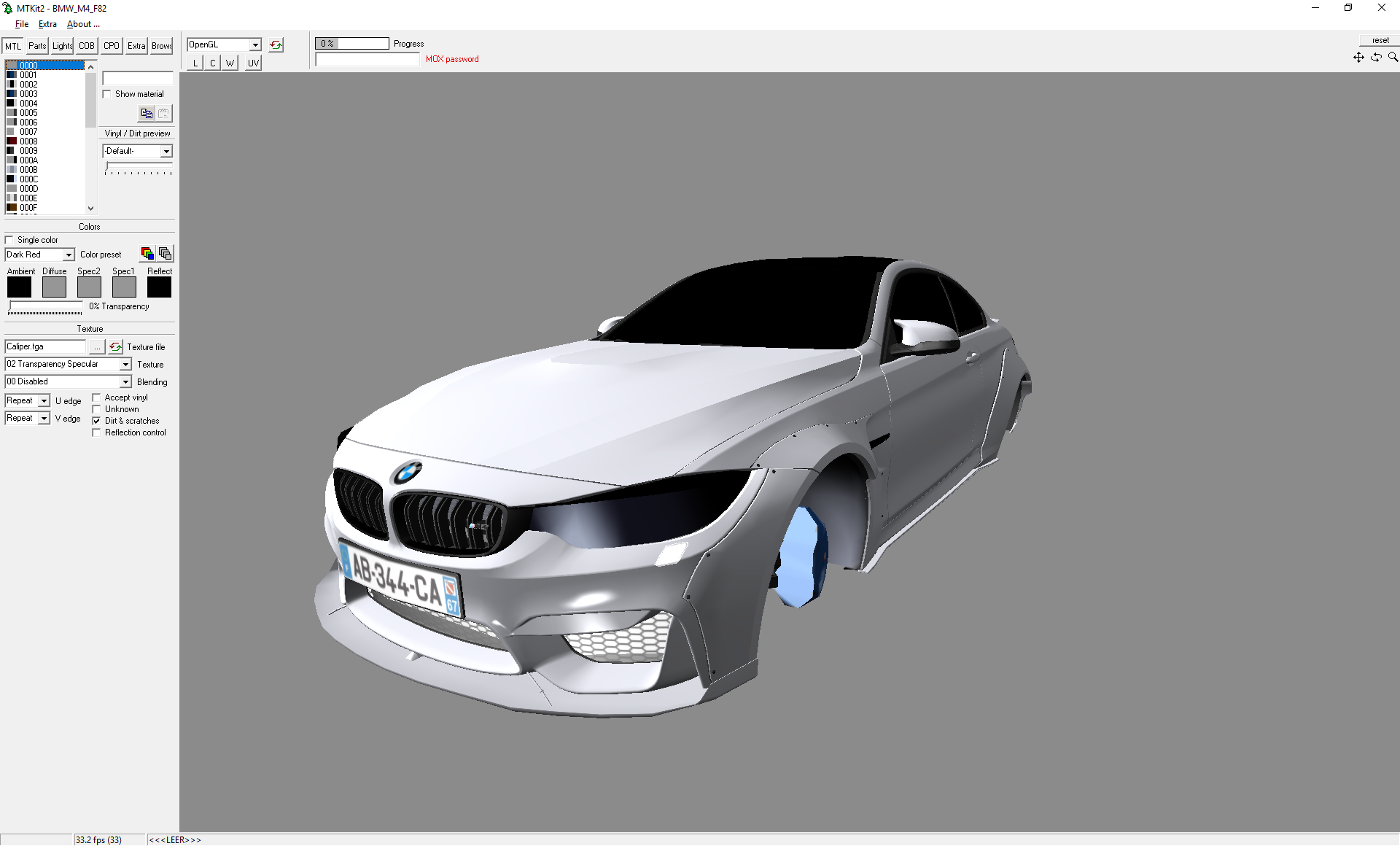Screen dimensions: 1400x846
Task: Select material 0005 in the list
Action: coord(44,113)
